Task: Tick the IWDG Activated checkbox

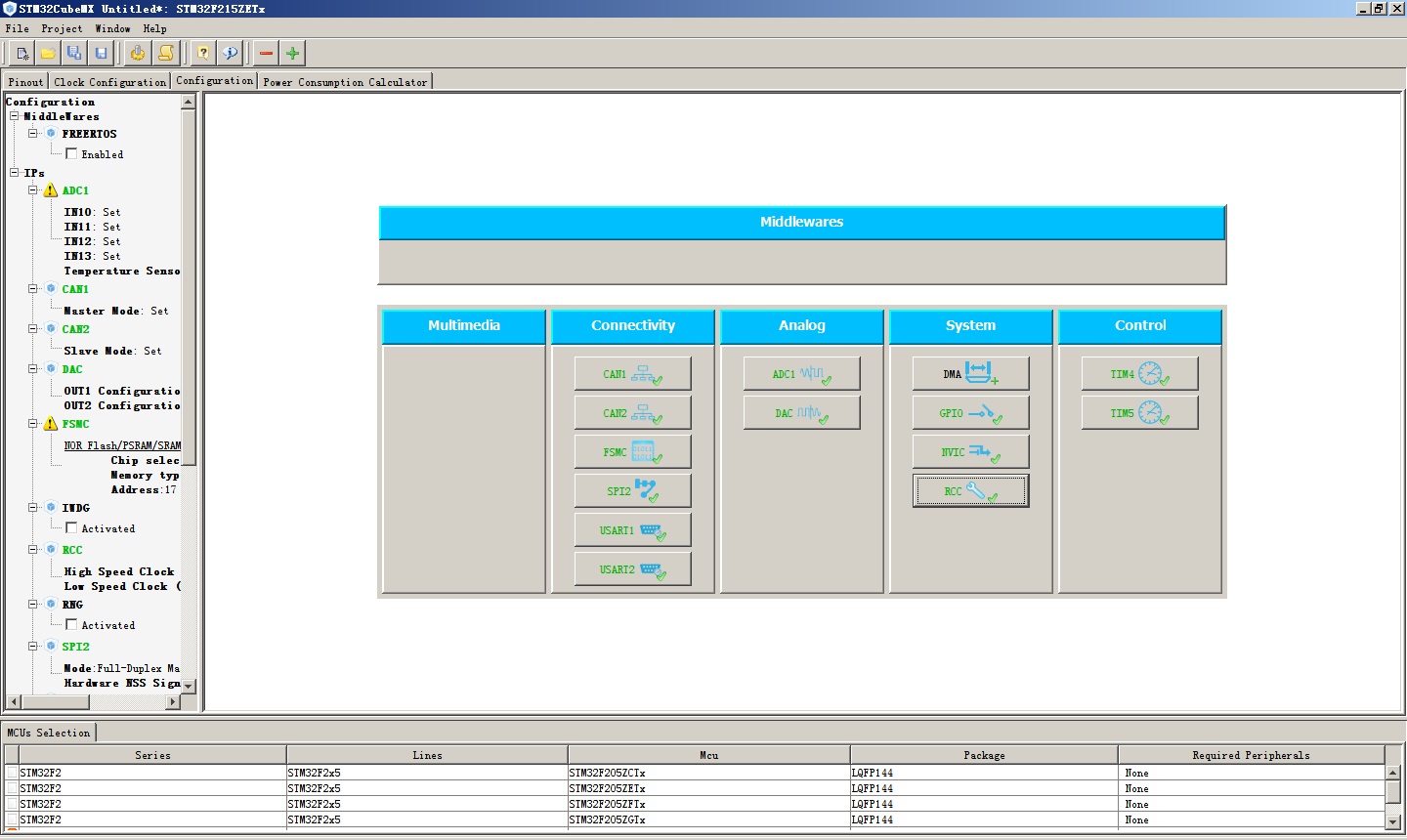Action: click(x=71, y=527)
